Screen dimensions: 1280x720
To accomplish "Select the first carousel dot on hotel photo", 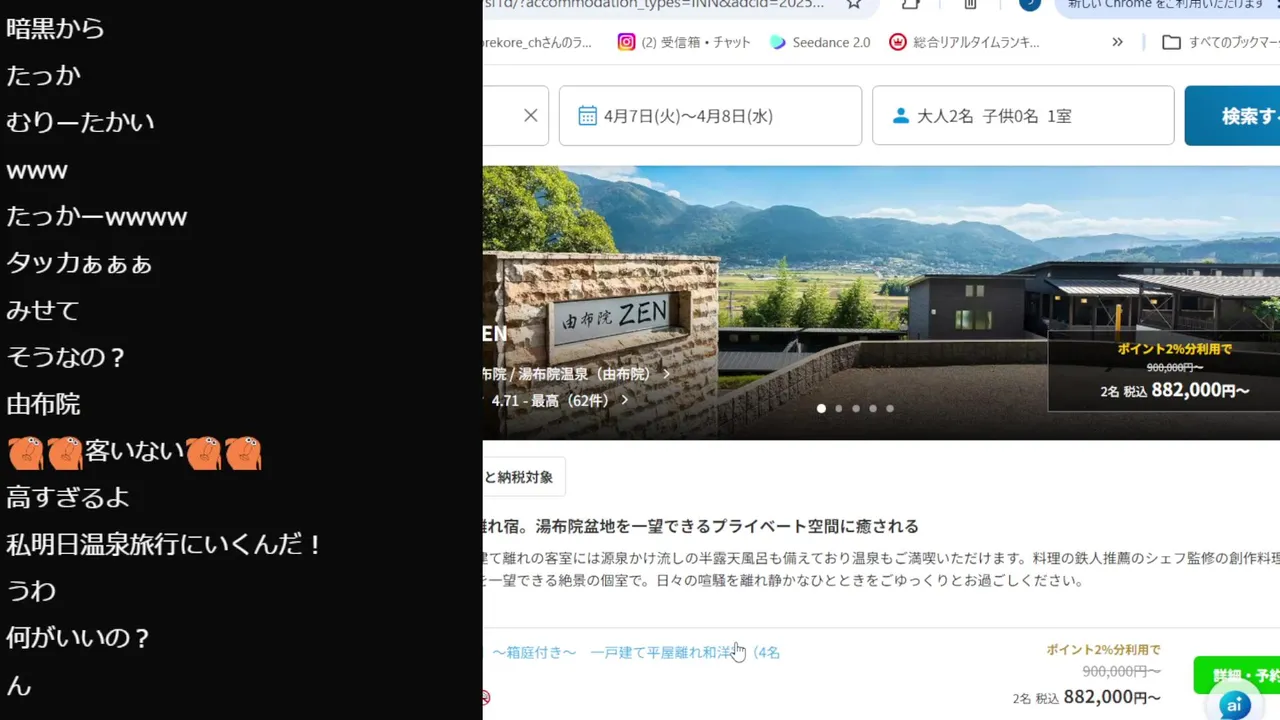I will pos(821,408).
